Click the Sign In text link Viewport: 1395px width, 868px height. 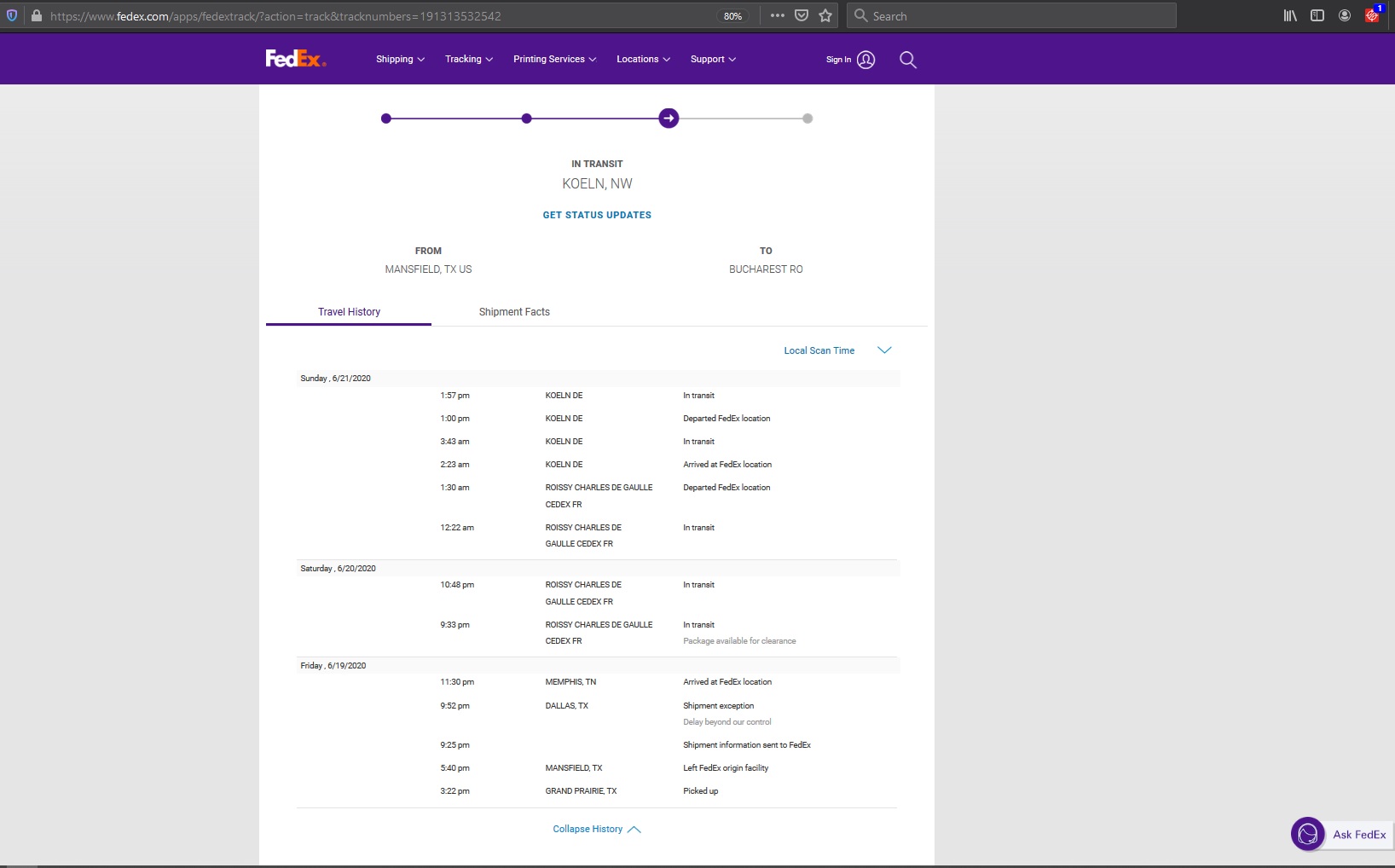click(x=838, y=60)
